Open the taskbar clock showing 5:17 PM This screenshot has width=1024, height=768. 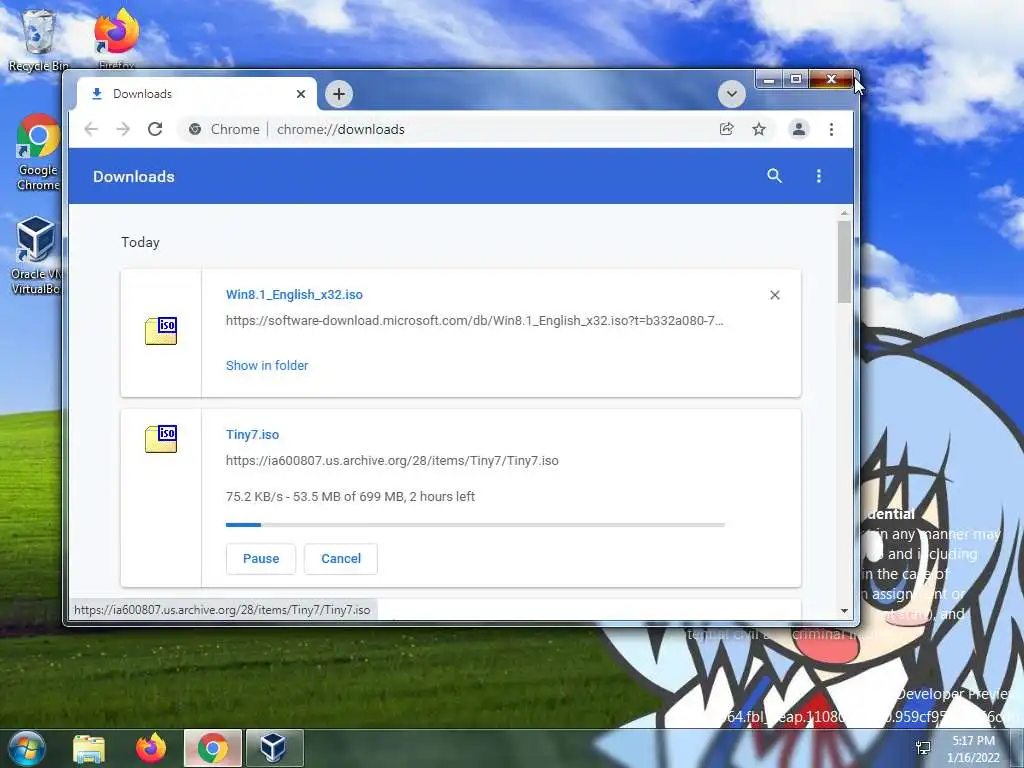(973, 749)
